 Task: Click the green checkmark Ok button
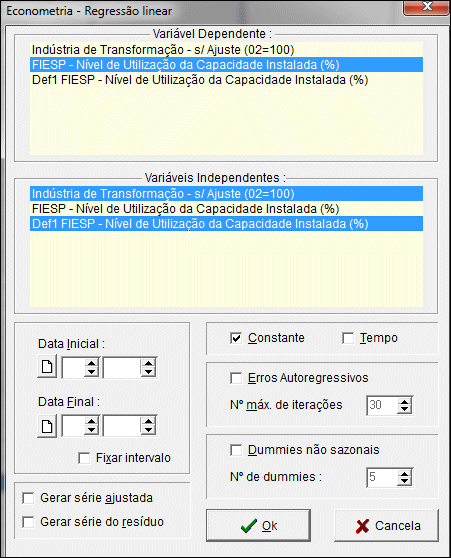coord(258,526)
